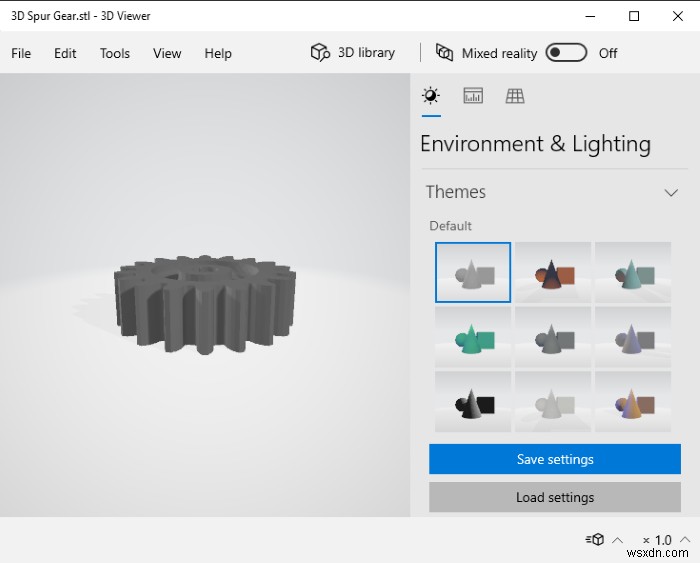Click the × 1.0 speed value

click(657, 540)
